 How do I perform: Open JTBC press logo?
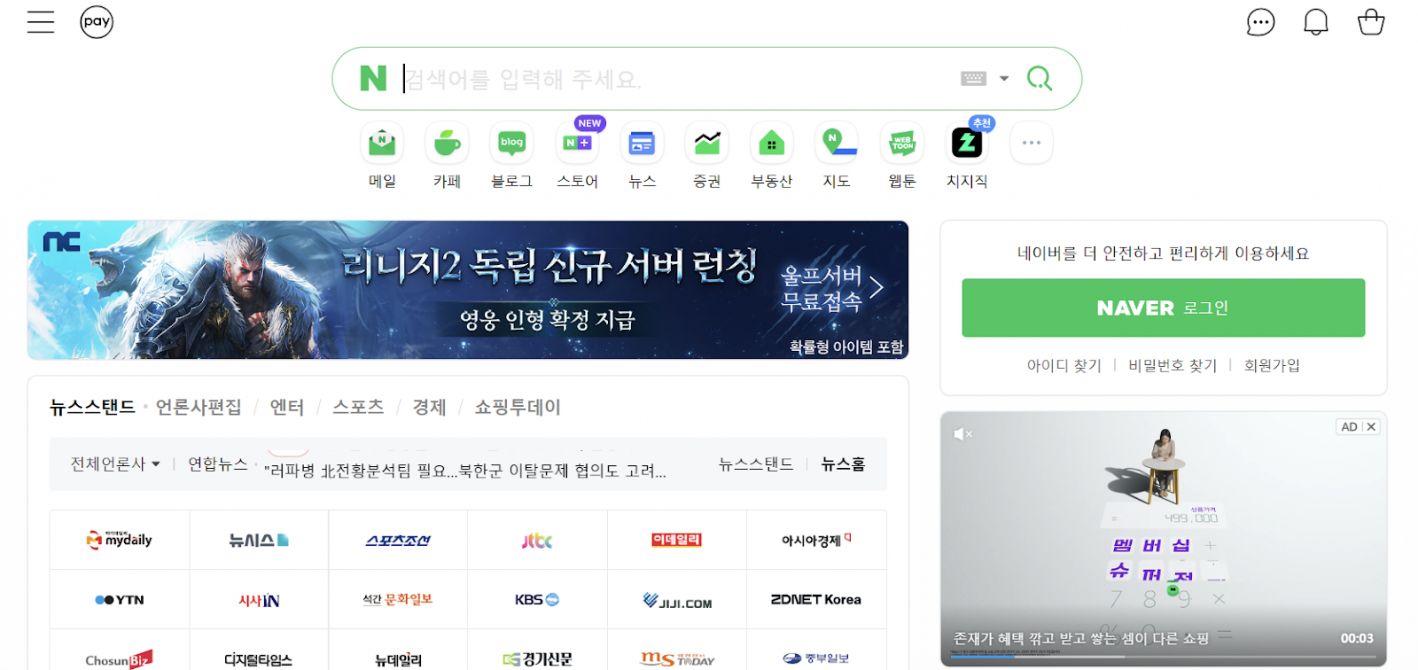click(x=537, y=540)
